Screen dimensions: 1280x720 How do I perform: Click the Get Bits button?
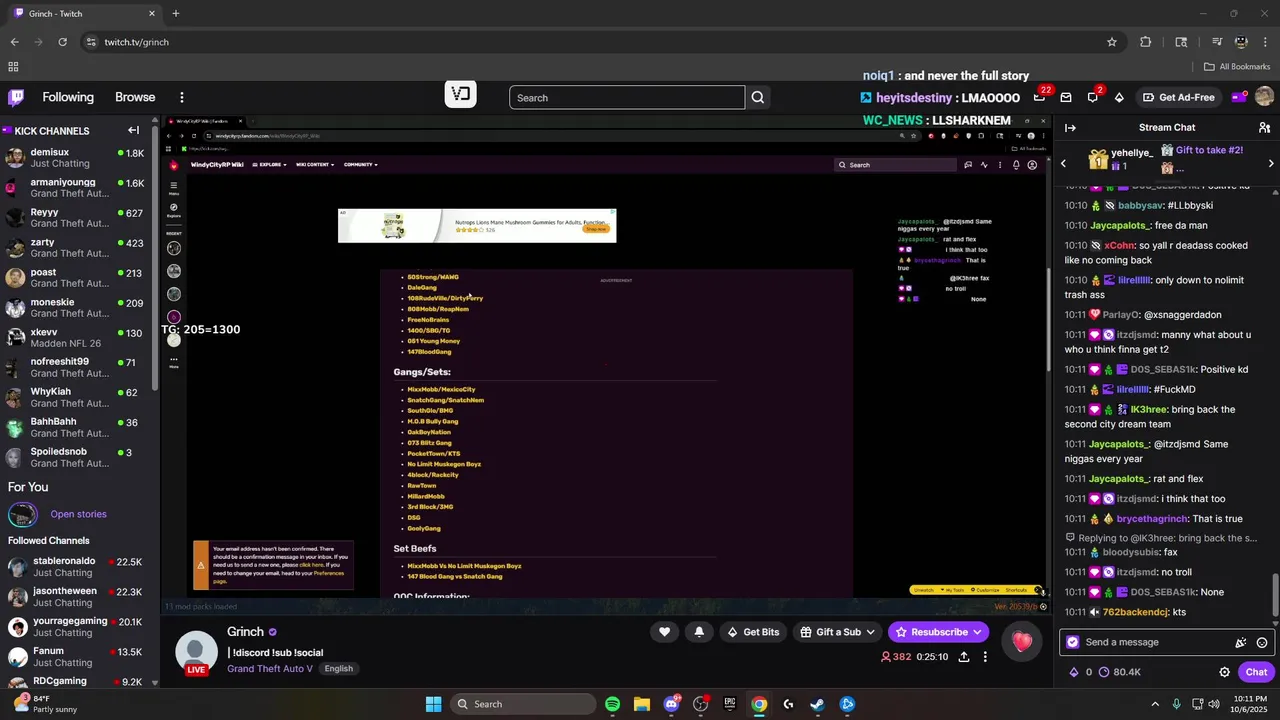point(753,632)
